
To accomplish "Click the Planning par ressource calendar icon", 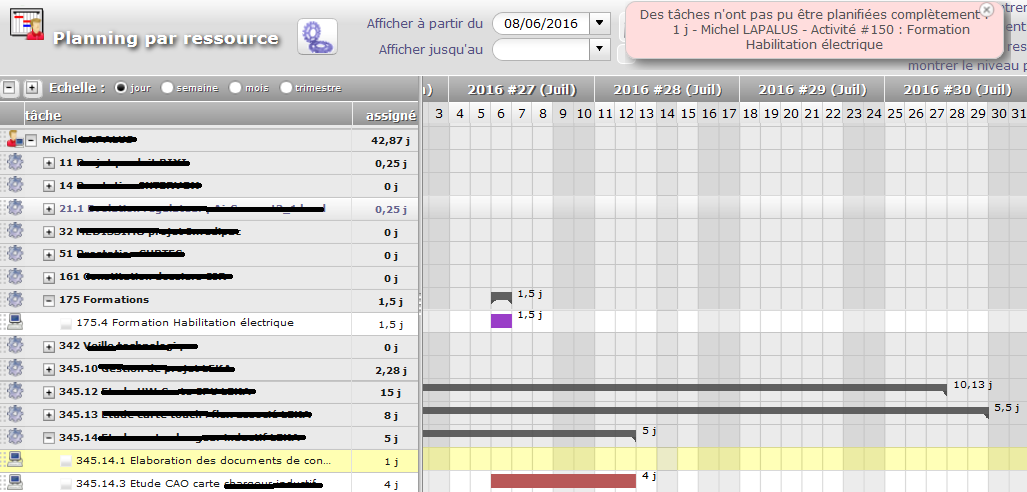I will coord(26,24).
